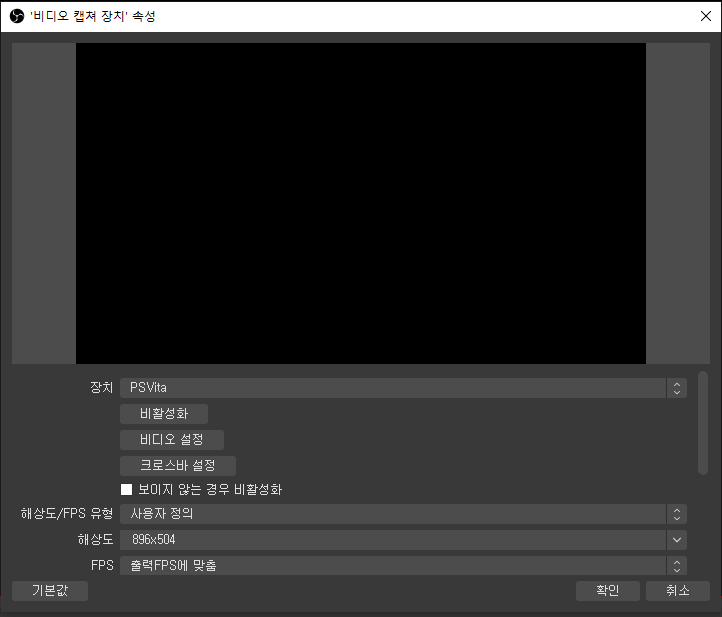Viewport: 722px width, 617px height.
Task: Click the 해상도 label text
Action: point(95,540)
